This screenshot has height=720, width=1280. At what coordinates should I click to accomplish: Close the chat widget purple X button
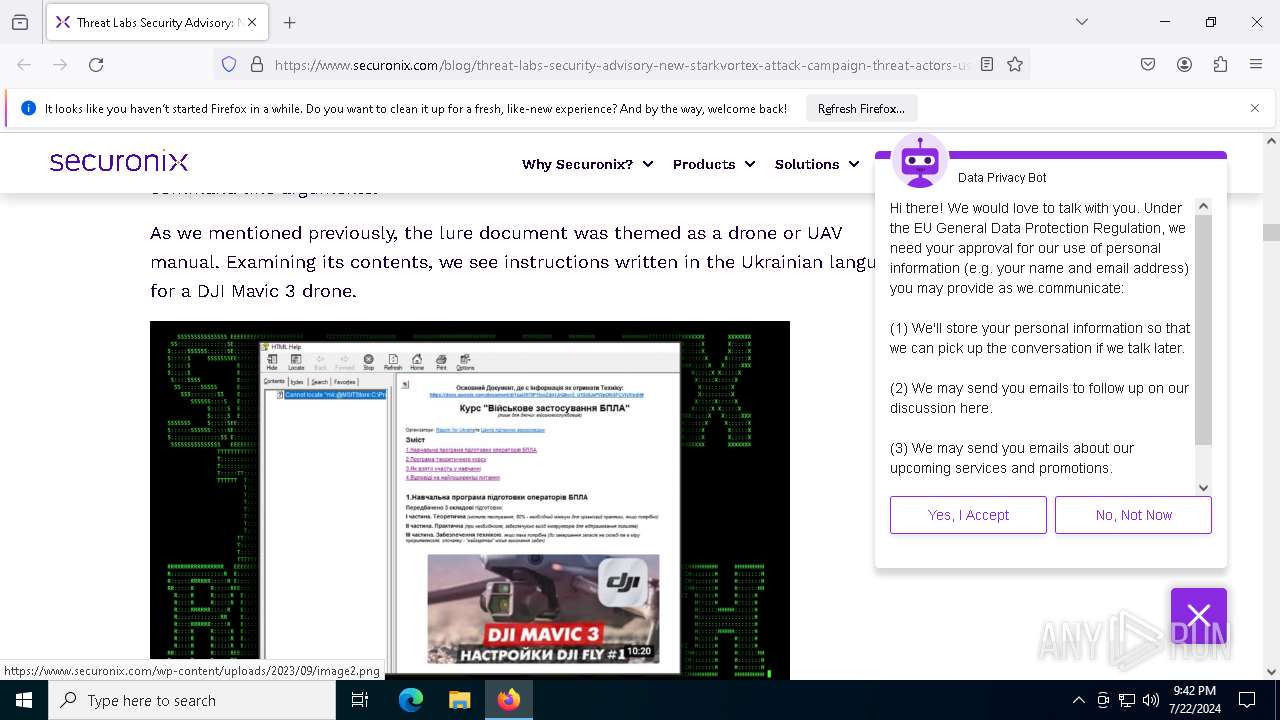(x=1199, y=614)
